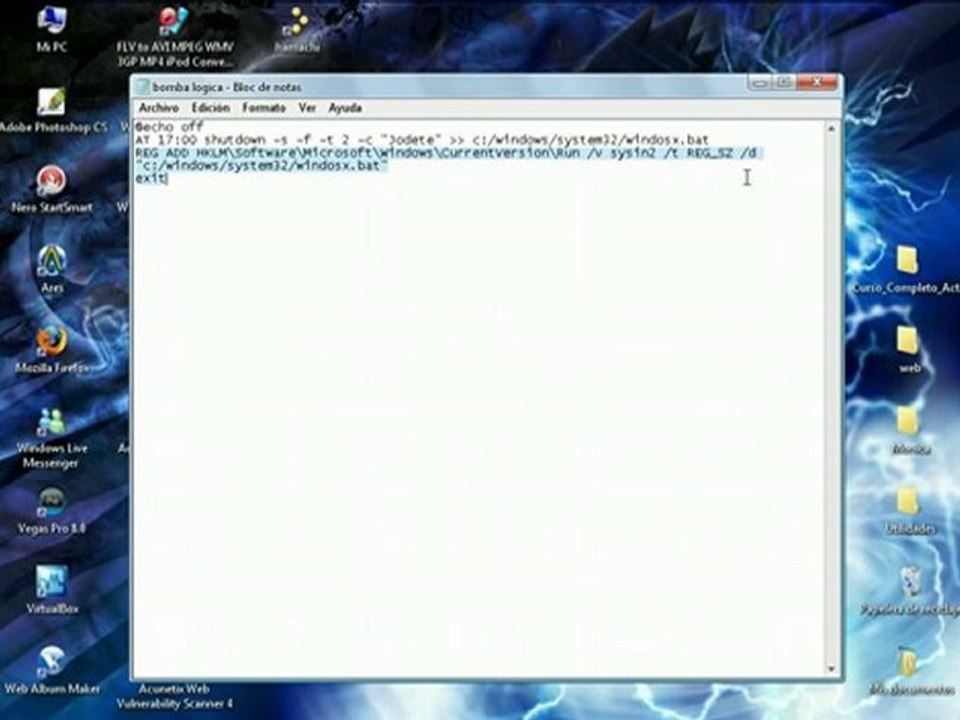Open the Mi PC desktop icon

pyautogui.click(x=52, y=28)
